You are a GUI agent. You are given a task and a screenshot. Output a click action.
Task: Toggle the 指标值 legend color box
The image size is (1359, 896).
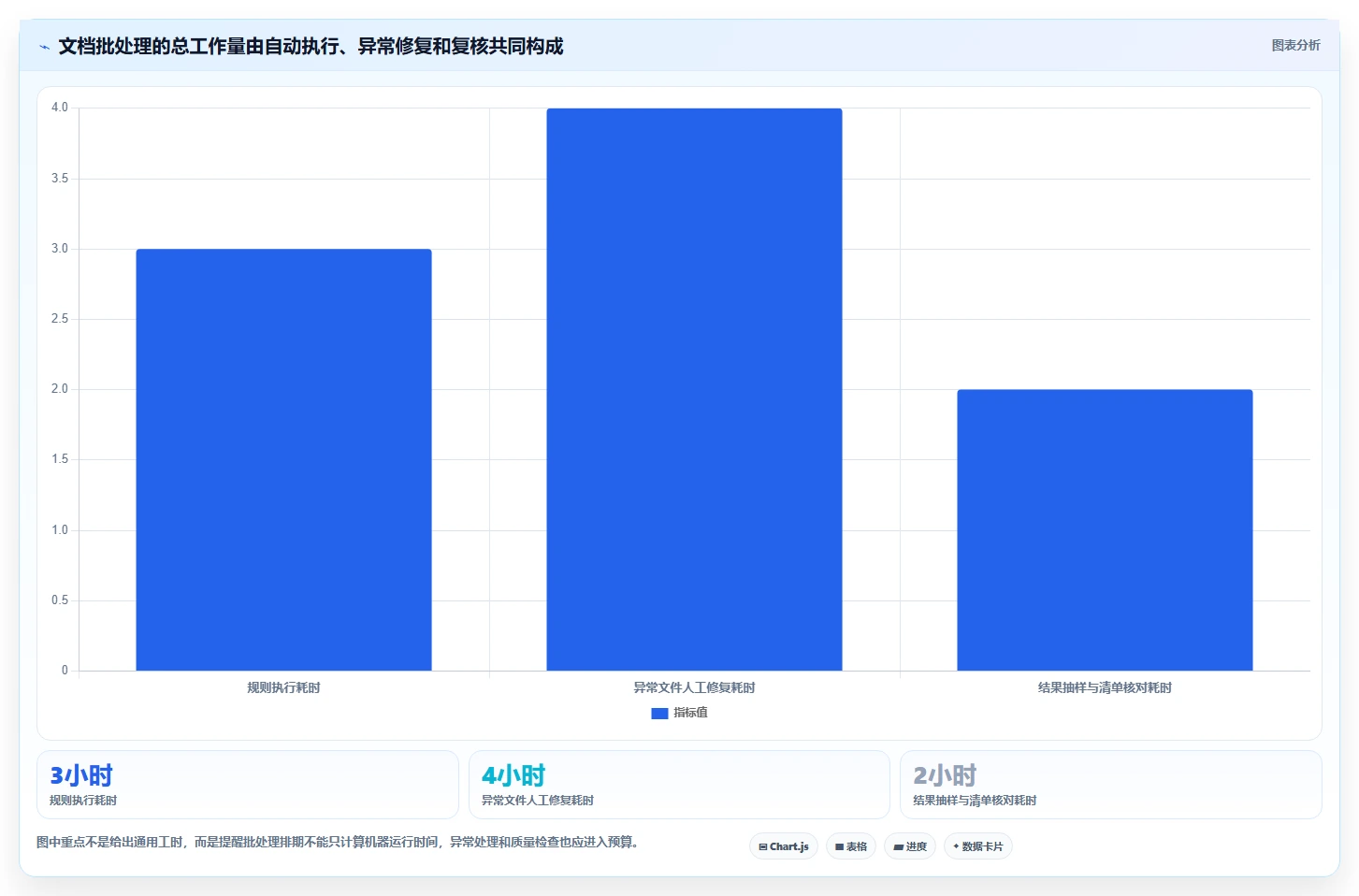(659, 713)
